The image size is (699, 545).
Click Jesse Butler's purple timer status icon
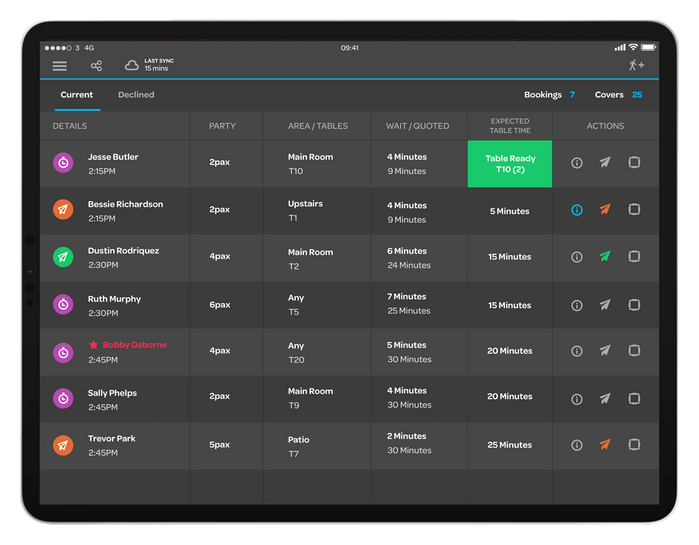(x=63, y=163)
